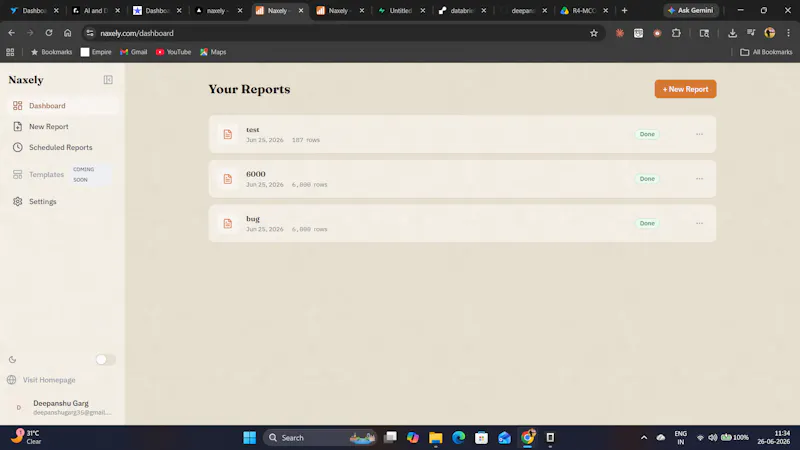Click the Templates layout icon
800x450 pixels.
pyautogui.click(x=18, y=174)
